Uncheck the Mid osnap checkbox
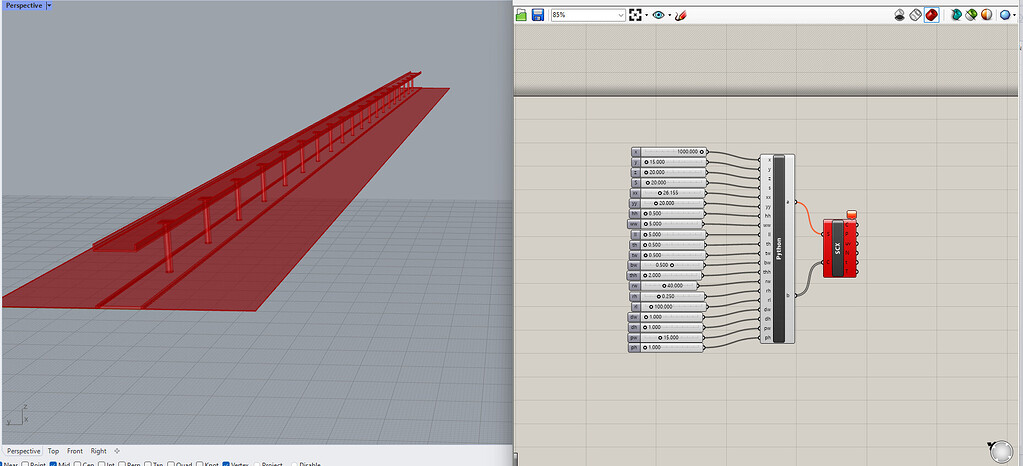This screenshot has width=1023, height=466. point(53,465)
